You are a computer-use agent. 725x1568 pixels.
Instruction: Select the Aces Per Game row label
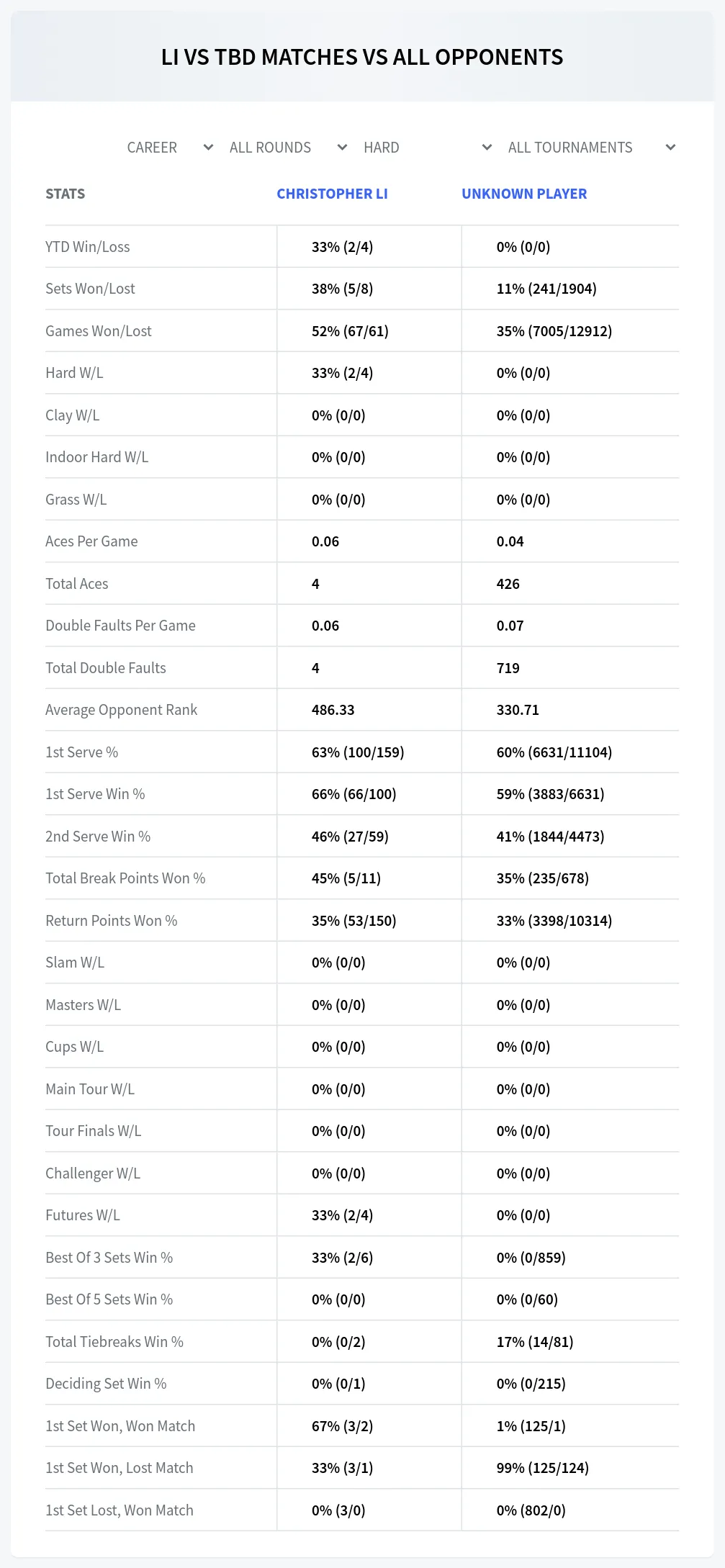click(x=91, y=541)
